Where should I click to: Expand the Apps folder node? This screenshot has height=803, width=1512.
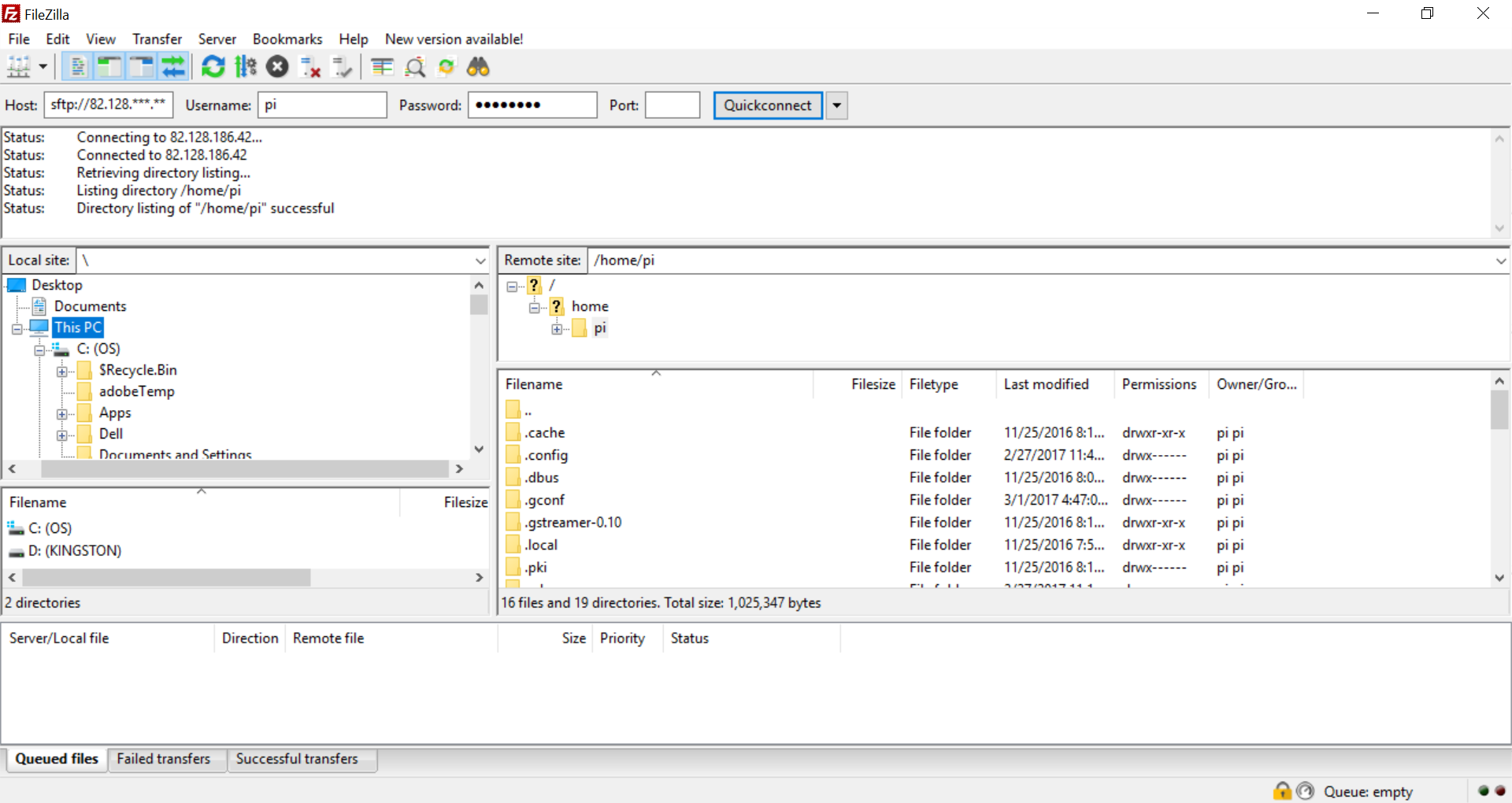pos(62,414)
